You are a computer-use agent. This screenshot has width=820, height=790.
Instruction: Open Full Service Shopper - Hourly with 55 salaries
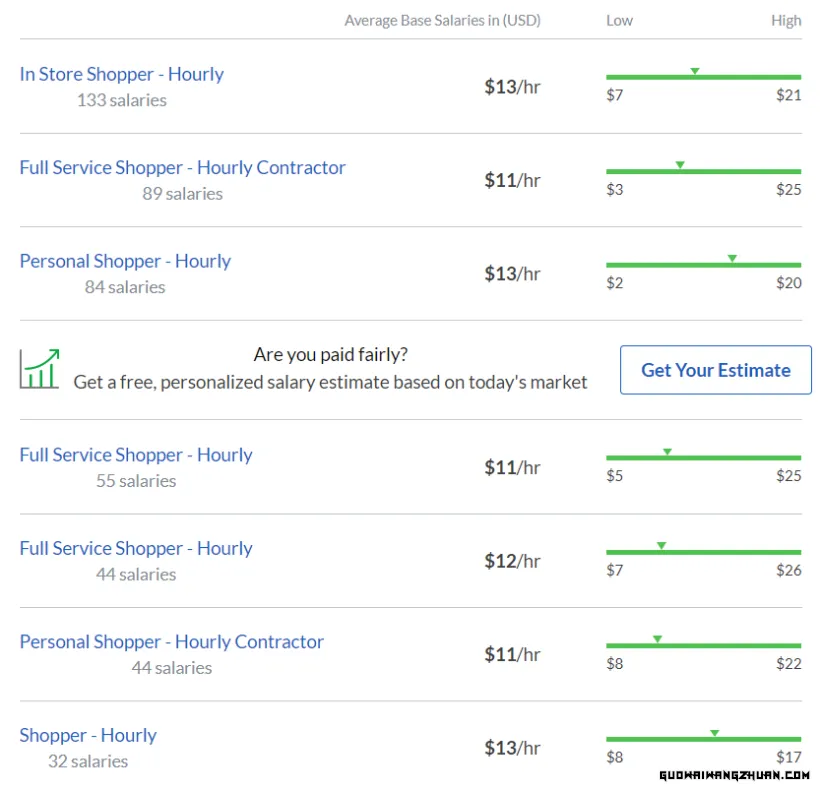point(136,455)
